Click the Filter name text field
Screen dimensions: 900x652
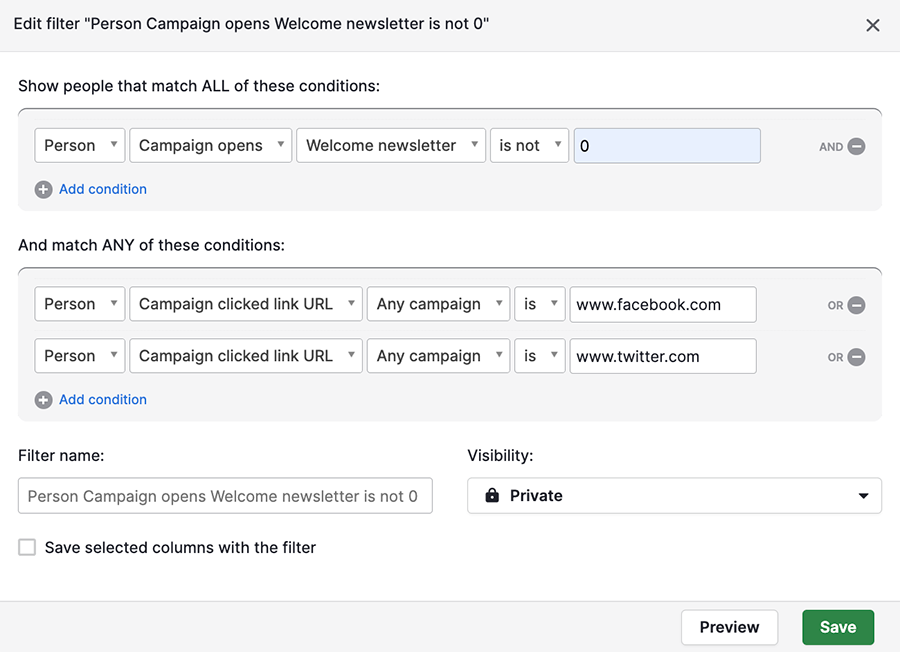coord(225,496)
